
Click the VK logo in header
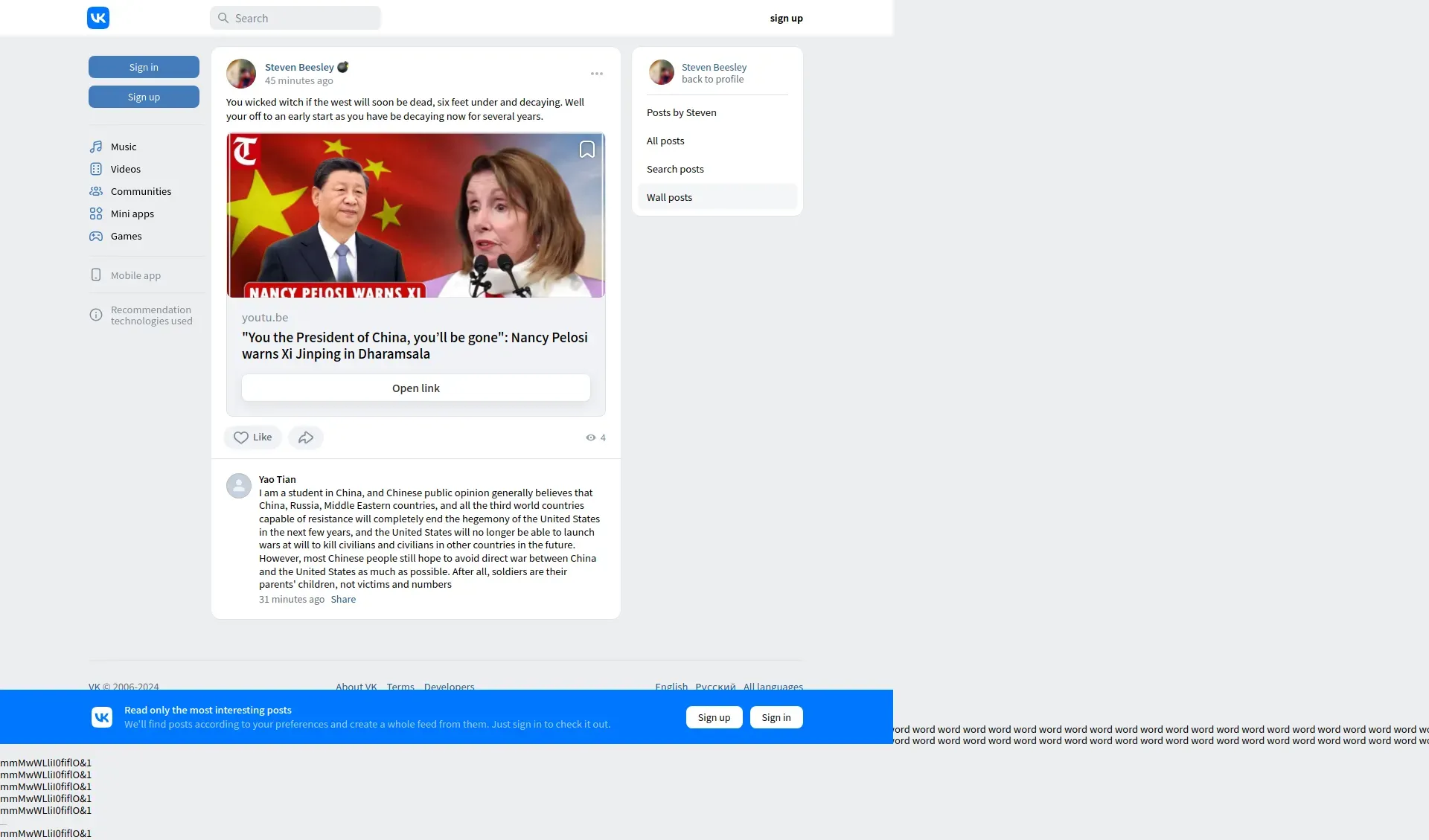98,18
